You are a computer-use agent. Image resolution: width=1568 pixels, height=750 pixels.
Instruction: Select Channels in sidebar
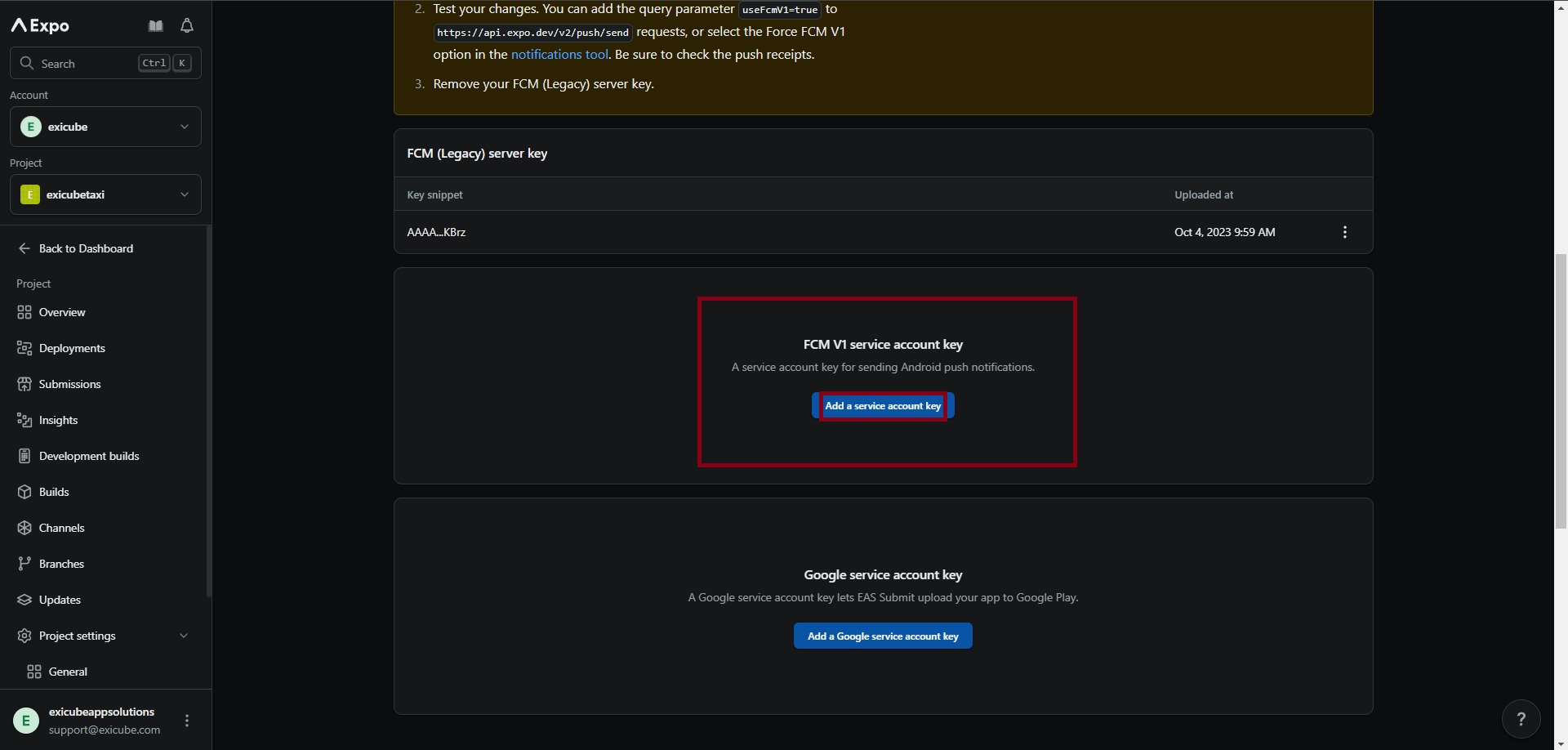62,528
